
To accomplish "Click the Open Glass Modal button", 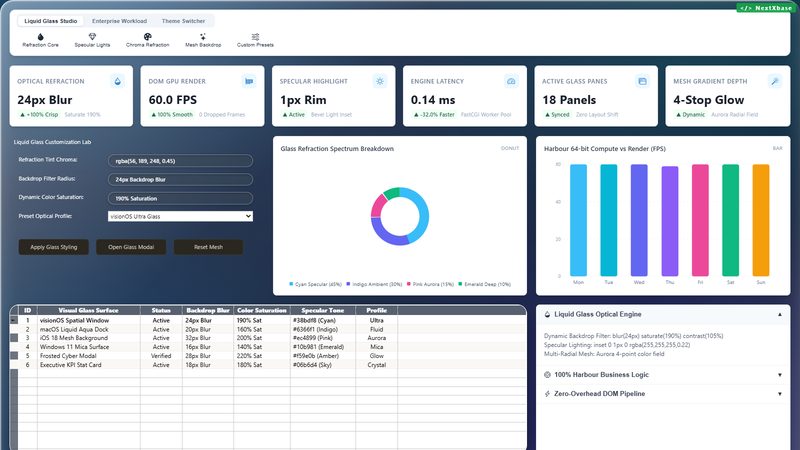I will click(131, 247).
